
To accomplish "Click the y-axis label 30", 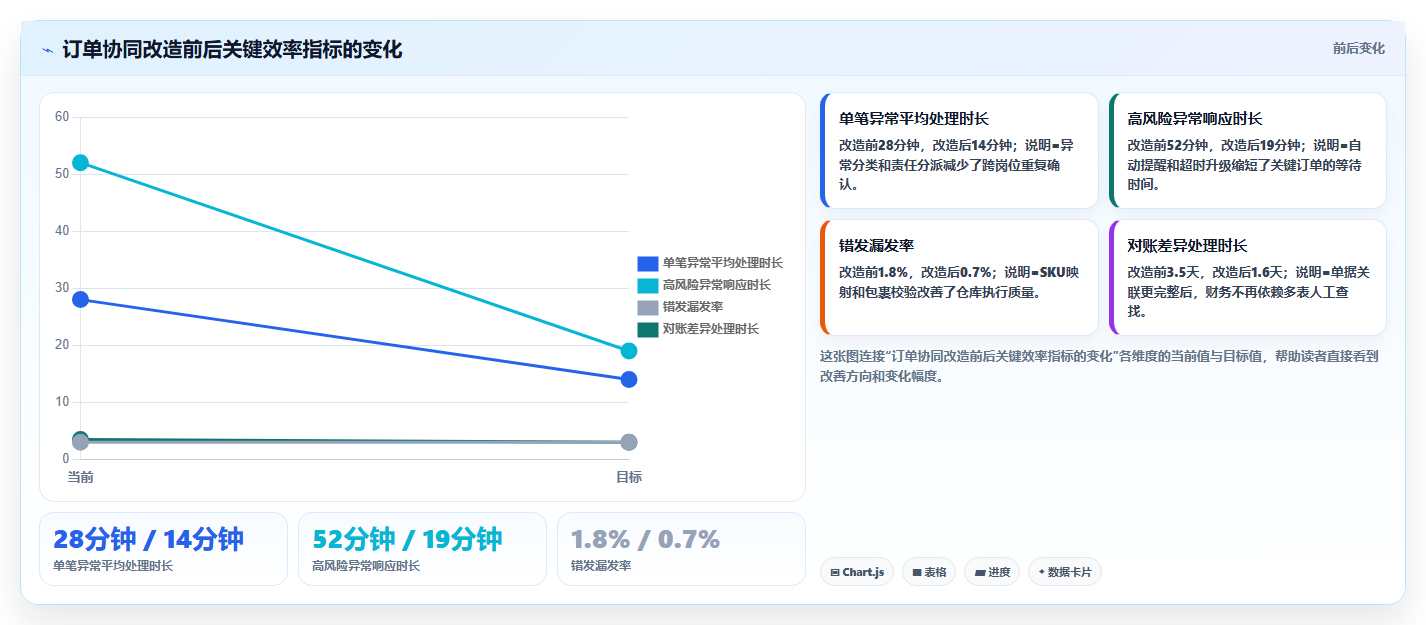I will pyautogui.click(x=62, y=288).
